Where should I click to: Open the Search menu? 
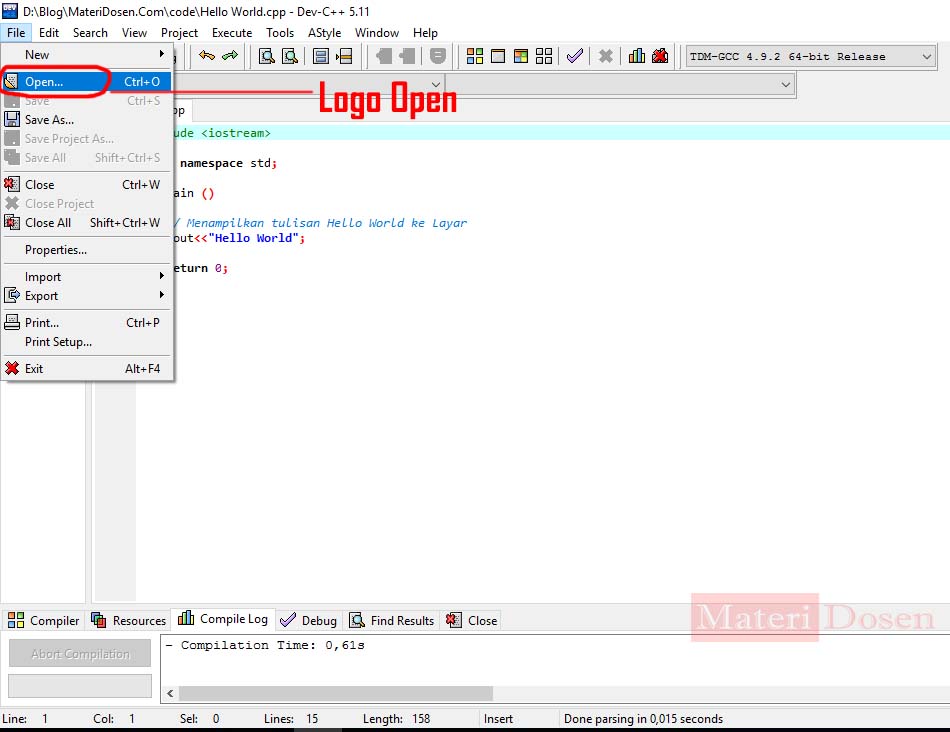(x=90, y=33)
